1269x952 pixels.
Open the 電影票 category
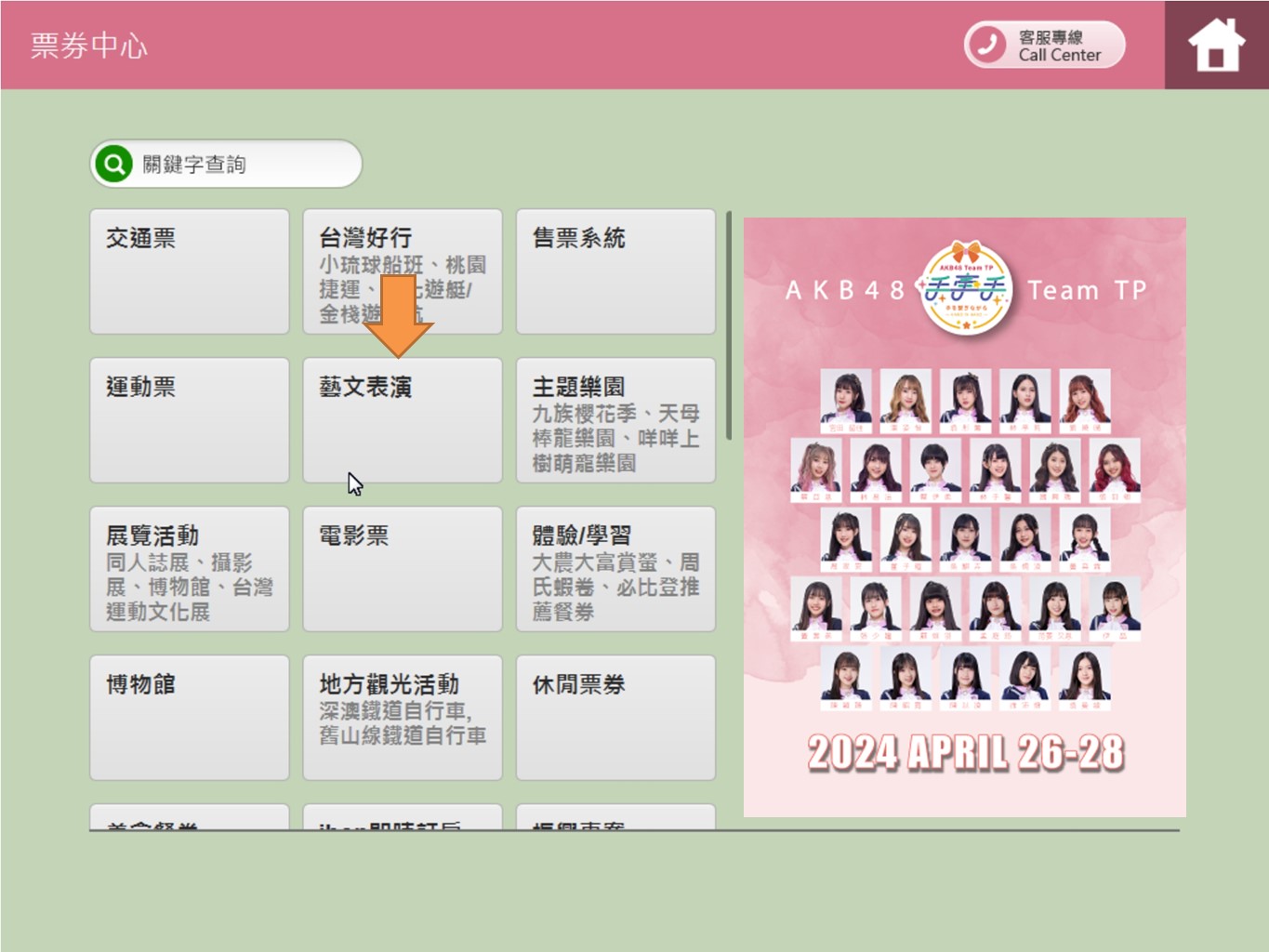[403, 569]
